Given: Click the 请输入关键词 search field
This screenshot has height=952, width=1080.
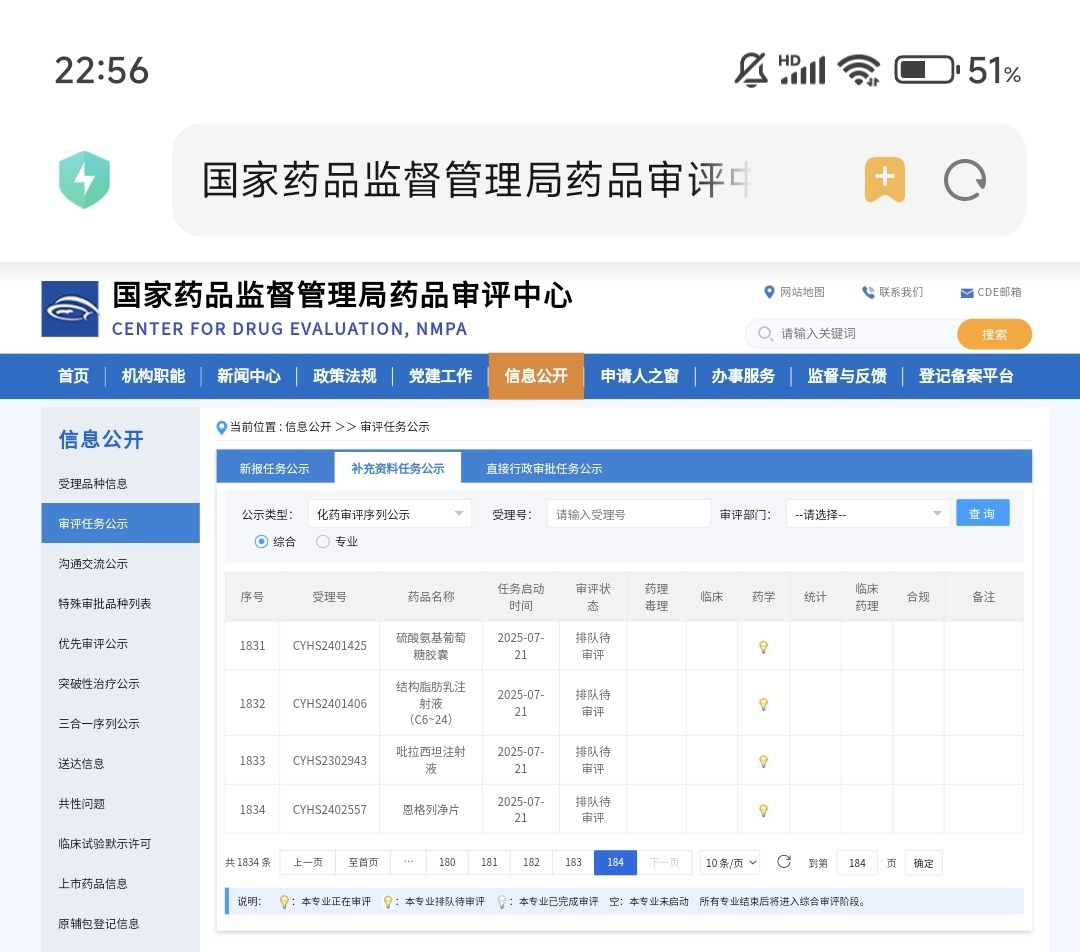Looking at the screenshot, I should tap(853, 333).
